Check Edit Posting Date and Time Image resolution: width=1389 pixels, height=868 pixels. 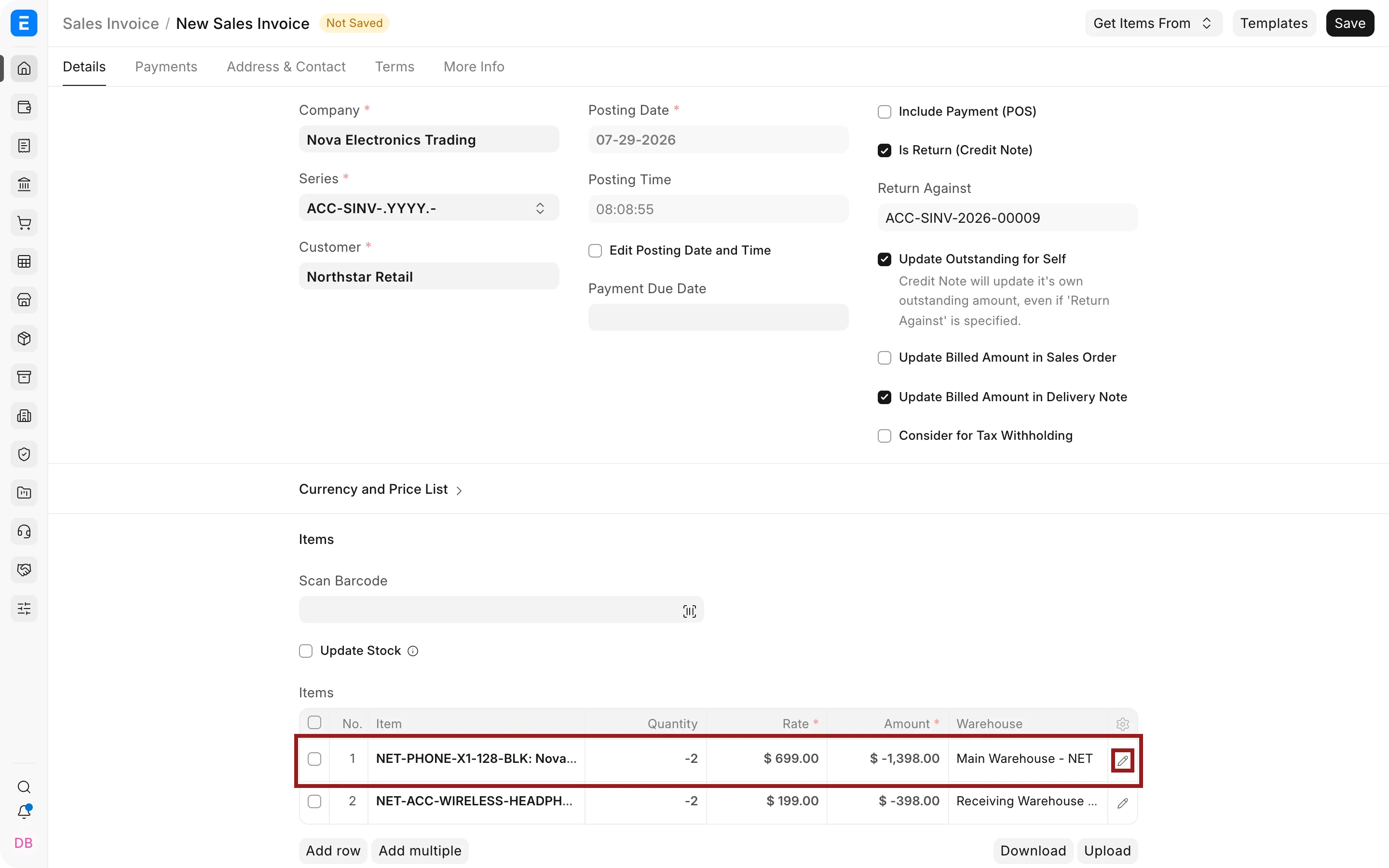[595, 251]
